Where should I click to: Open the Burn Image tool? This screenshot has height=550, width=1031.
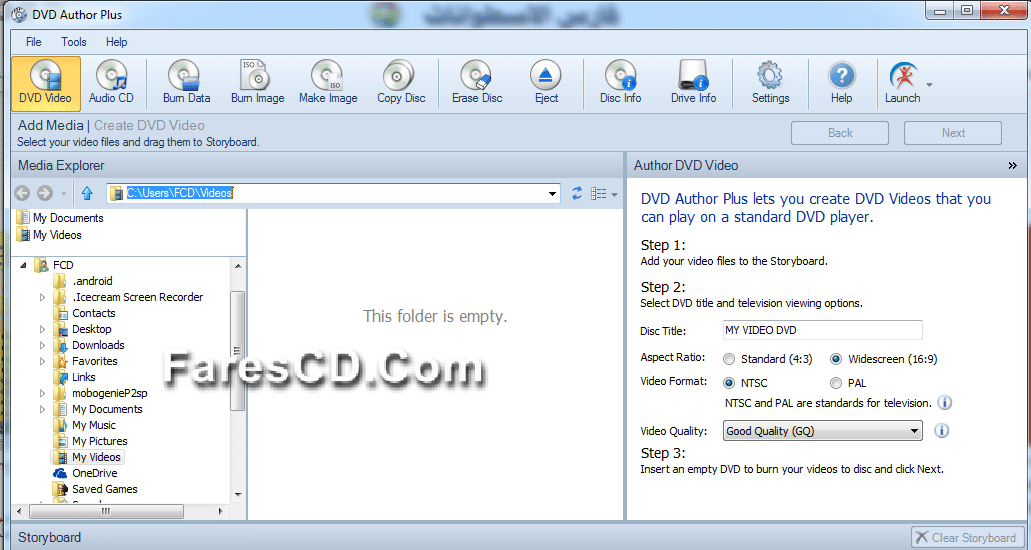click(x=258, y=83)
